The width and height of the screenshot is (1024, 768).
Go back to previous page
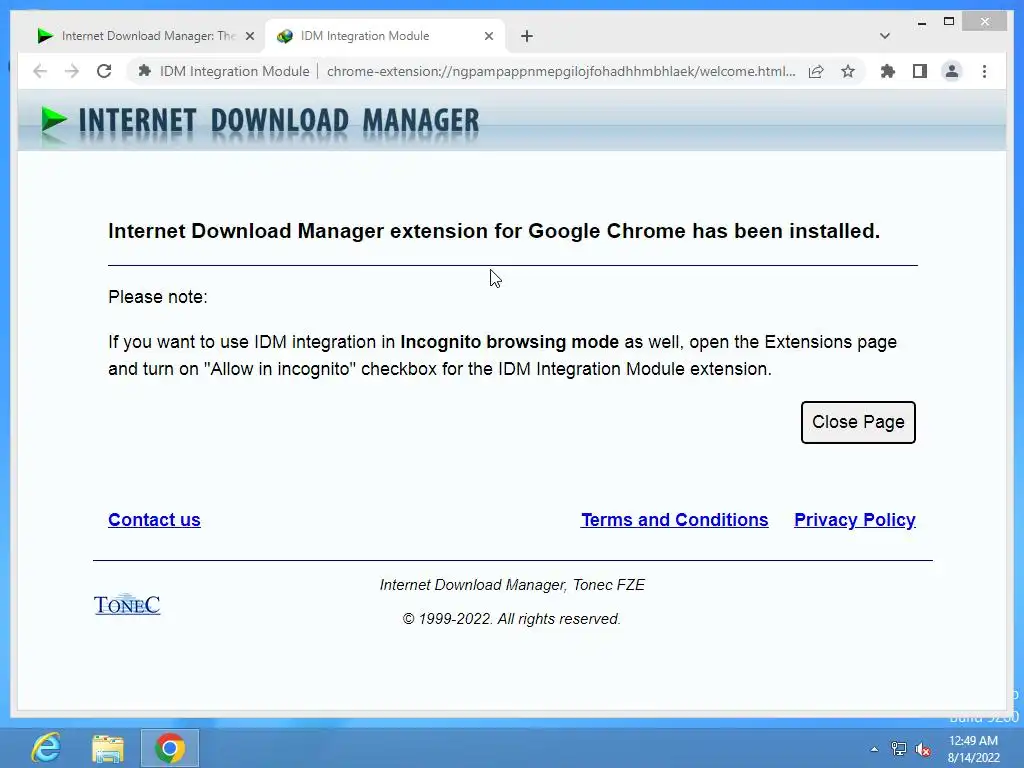pos(40,71)
